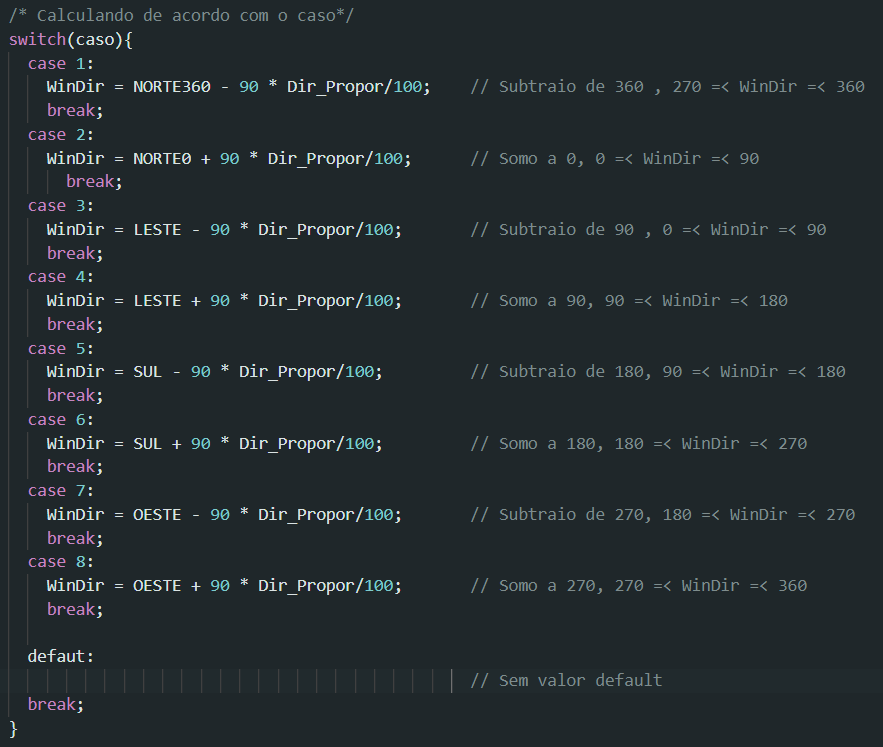
Task: Click the misspelled 'defaut:' label
Action: tap(61, 657)
